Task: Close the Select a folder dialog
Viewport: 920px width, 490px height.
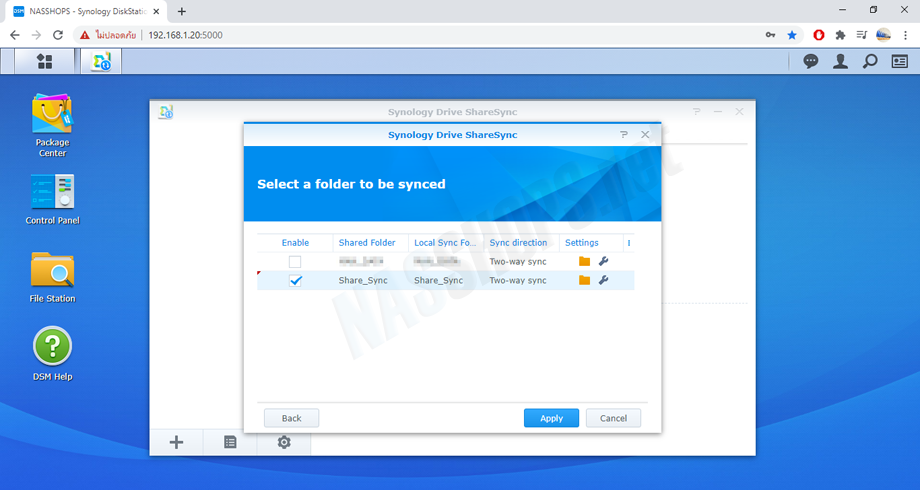Action: (645, 135)
